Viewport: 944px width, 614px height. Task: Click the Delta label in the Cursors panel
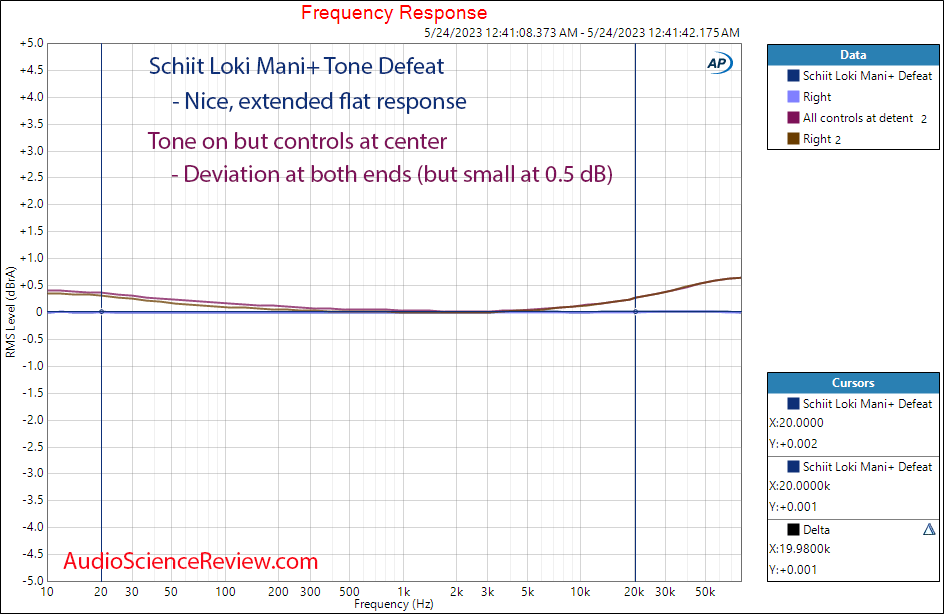coord(816,530)
